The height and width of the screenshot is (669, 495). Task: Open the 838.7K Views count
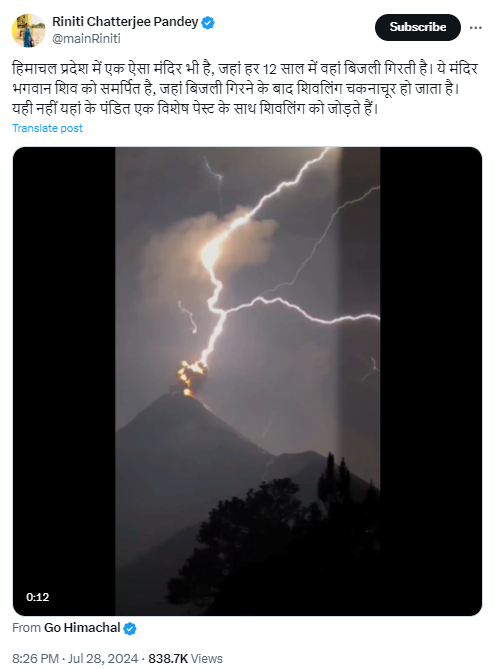coord(186,658)
